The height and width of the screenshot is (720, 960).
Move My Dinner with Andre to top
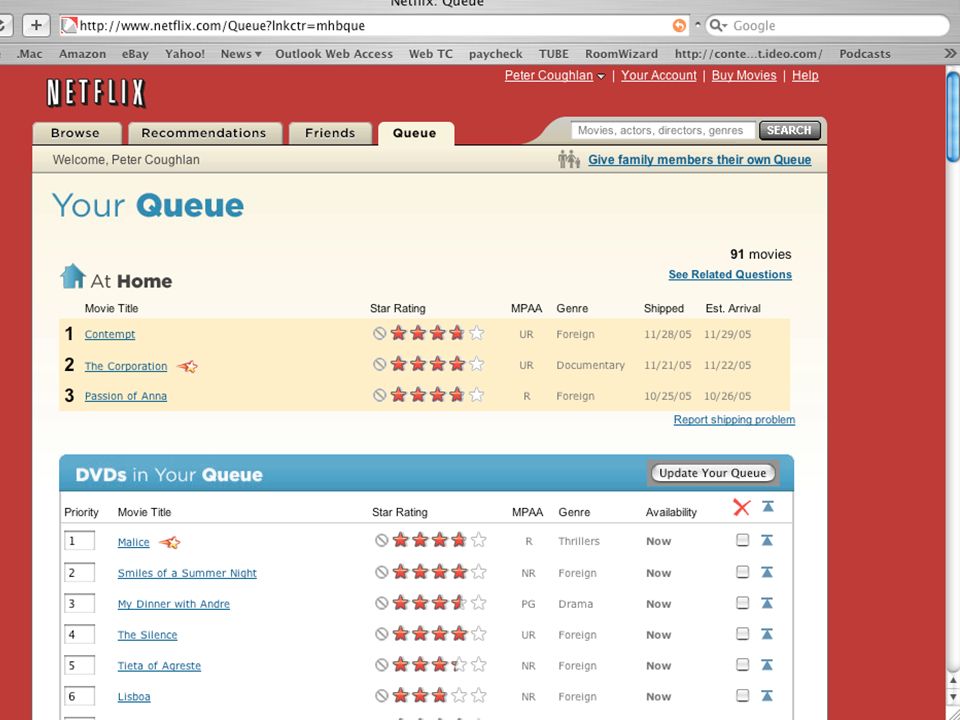(x=767, y=603)
